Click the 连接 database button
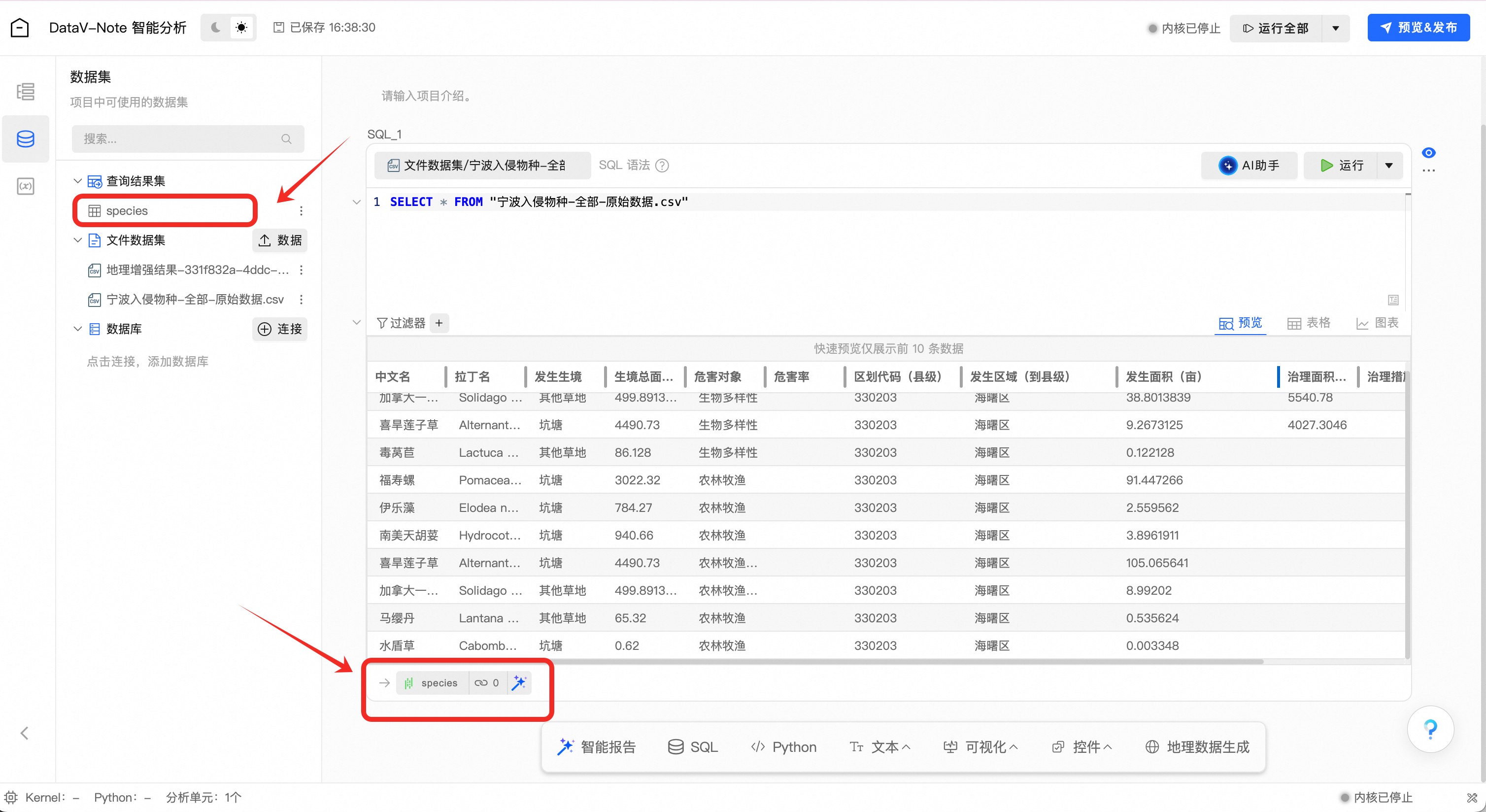 click(x=280, y=329)
